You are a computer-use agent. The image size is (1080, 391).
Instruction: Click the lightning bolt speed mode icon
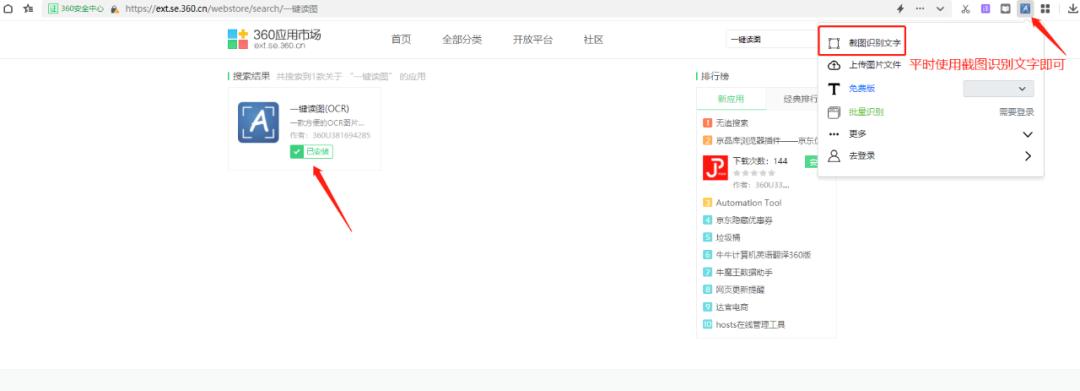900,9
